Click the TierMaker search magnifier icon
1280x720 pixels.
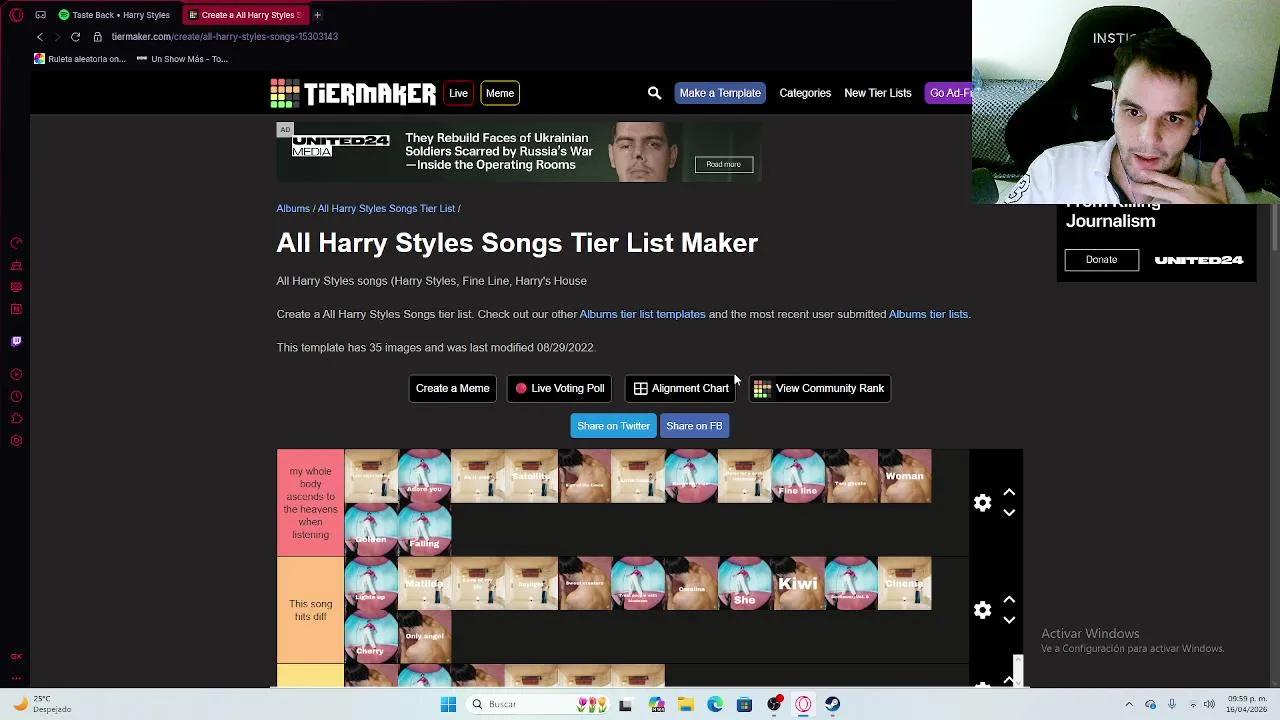tap(654, 93)
